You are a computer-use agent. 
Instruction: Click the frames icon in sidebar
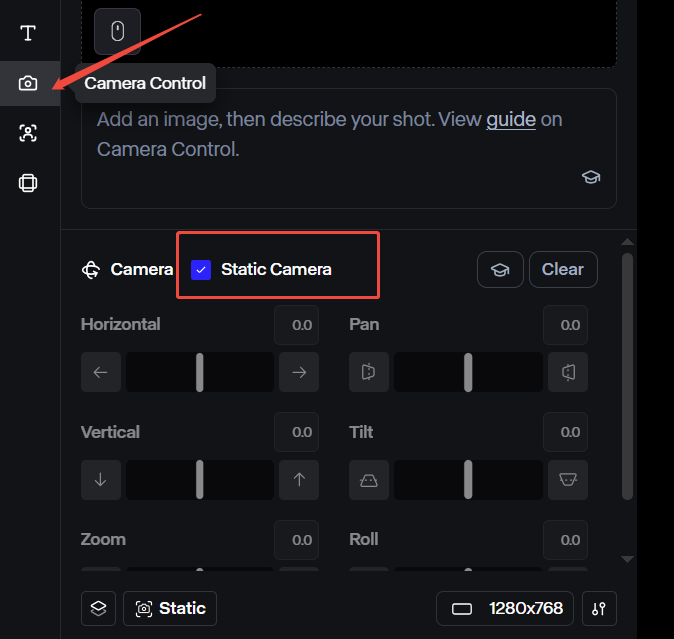tap(28, 183)
